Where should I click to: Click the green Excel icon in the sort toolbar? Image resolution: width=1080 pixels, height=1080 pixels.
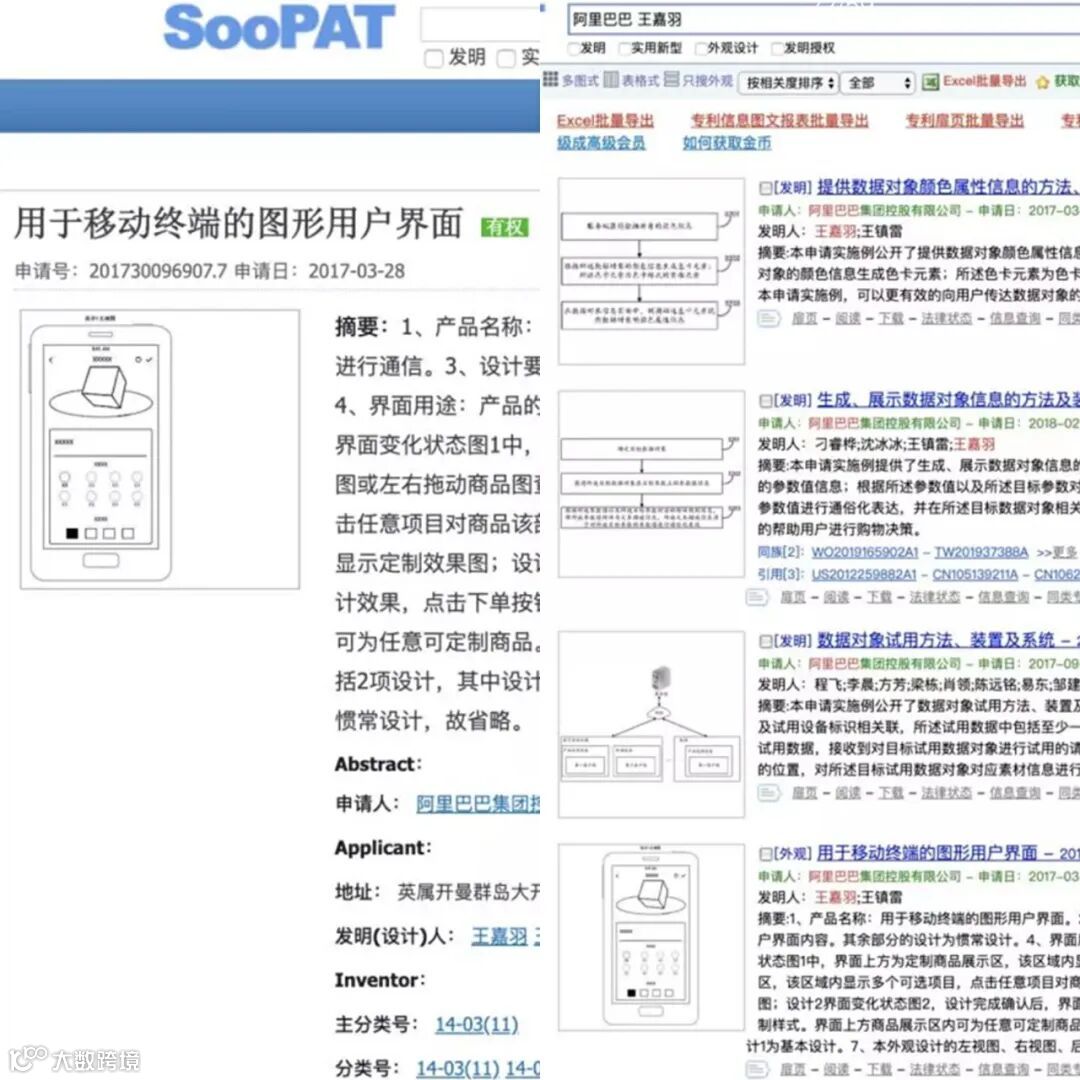click(931, 81)
